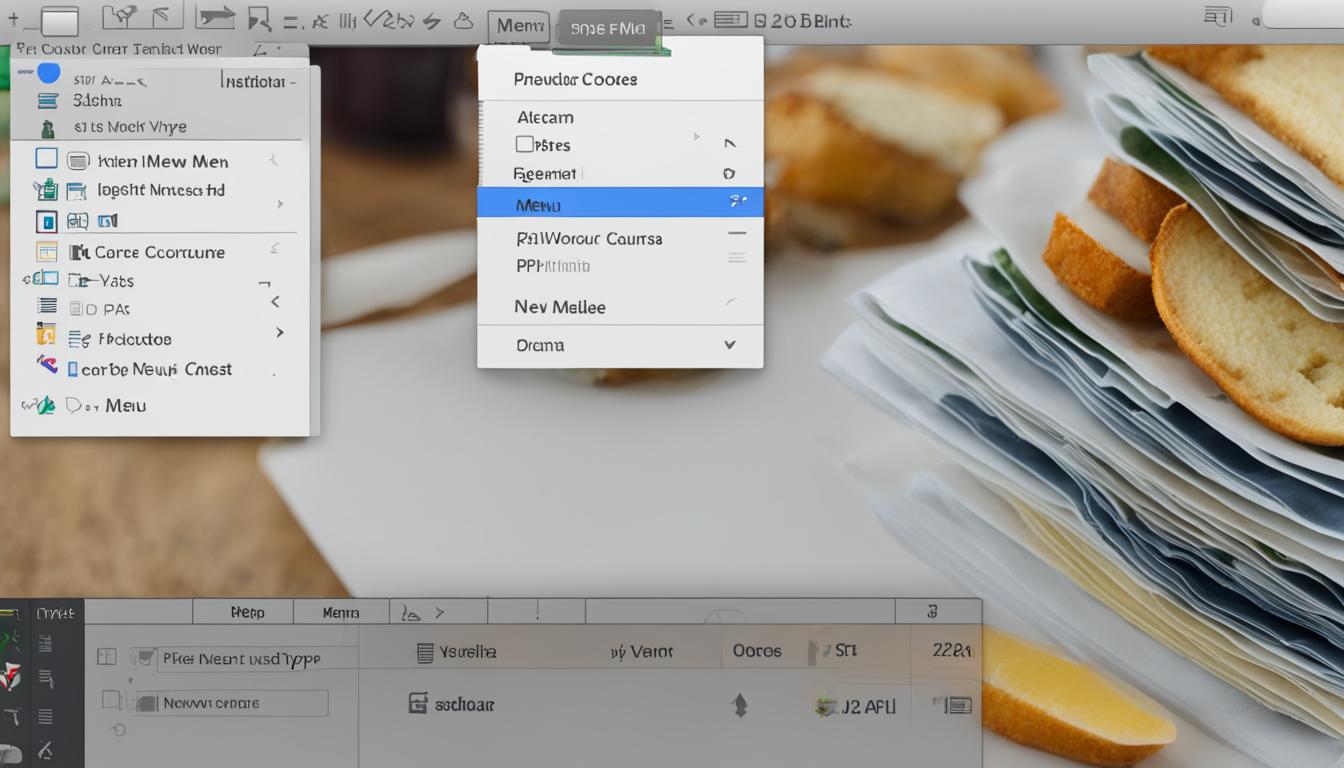The width and height of the screenshot is (1344, 768).
Task: Click the green flask icon beside Mock Vhye
Action: coord(48,127)
